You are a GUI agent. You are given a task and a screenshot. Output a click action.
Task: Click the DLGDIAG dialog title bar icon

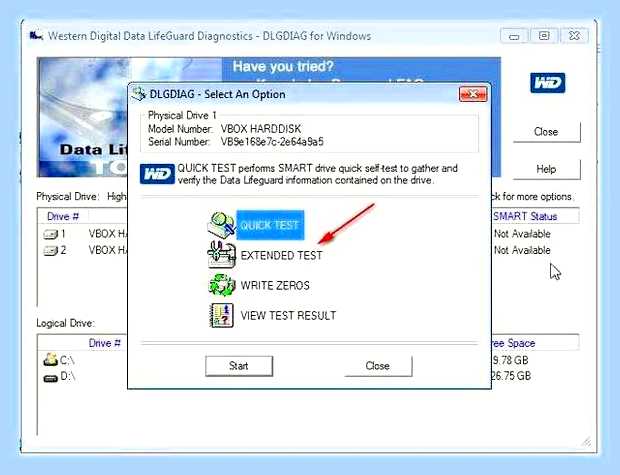(x=139, y=94)
